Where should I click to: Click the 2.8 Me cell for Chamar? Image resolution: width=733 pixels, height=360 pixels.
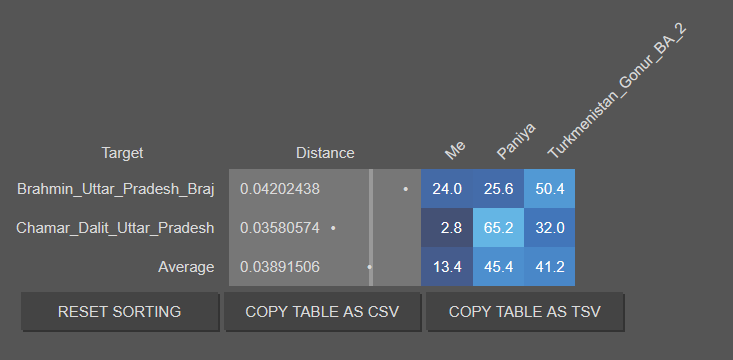pos(447,228)
